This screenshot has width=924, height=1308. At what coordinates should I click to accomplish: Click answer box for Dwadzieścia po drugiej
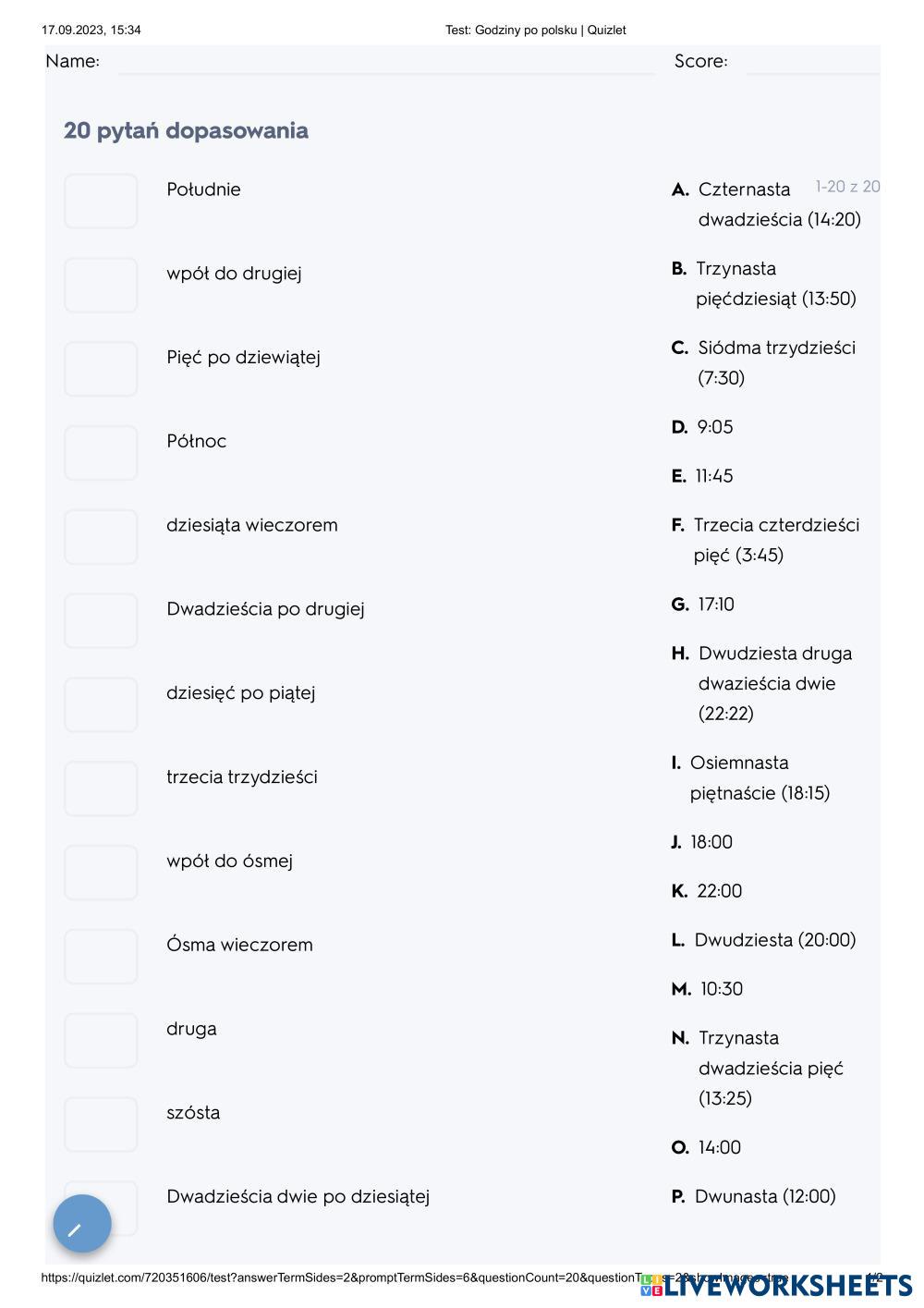[101, 621]
